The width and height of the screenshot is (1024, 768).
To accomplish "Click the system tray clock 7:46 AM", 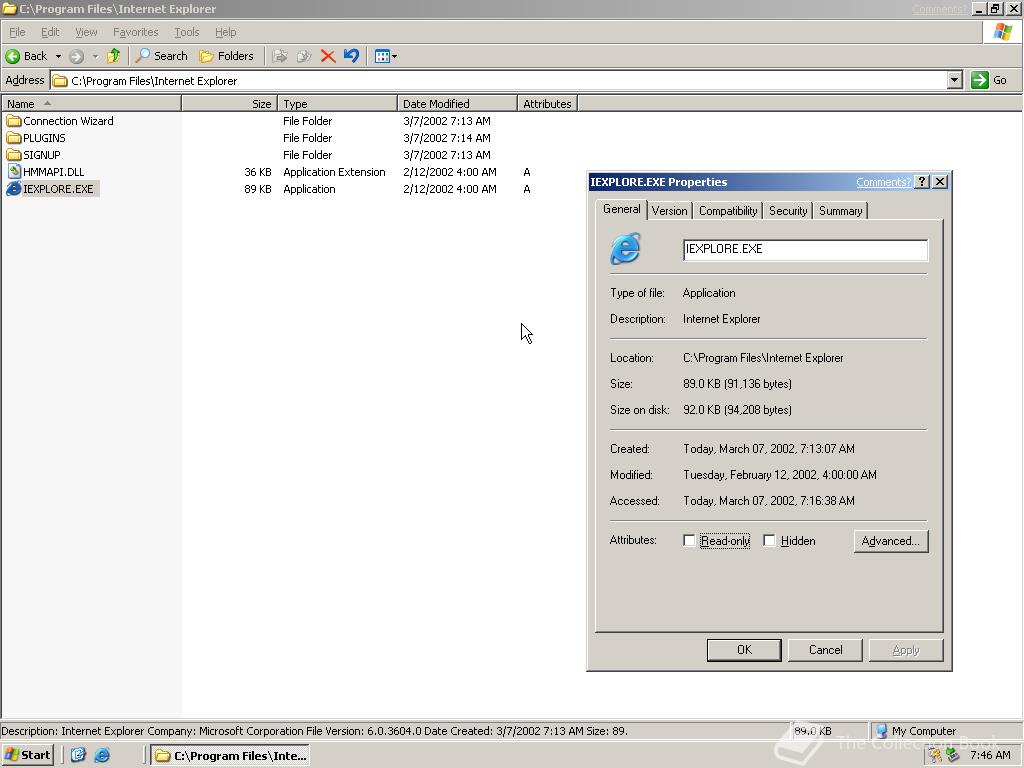I will (x=990, y=755).
